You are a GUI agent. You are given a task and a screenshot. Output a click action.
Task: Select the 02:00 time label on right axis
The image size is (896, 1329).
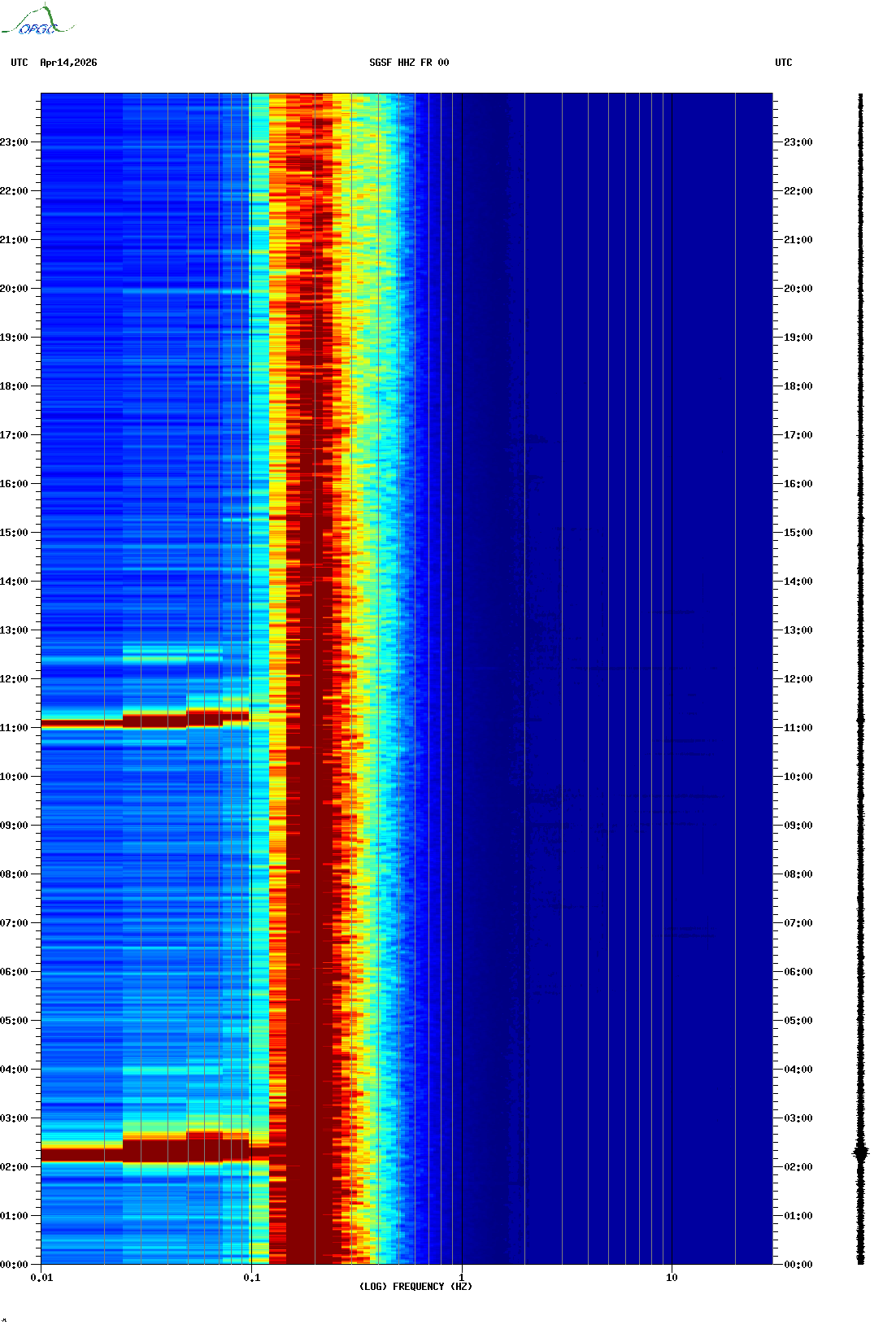(x=798, y=1167)
